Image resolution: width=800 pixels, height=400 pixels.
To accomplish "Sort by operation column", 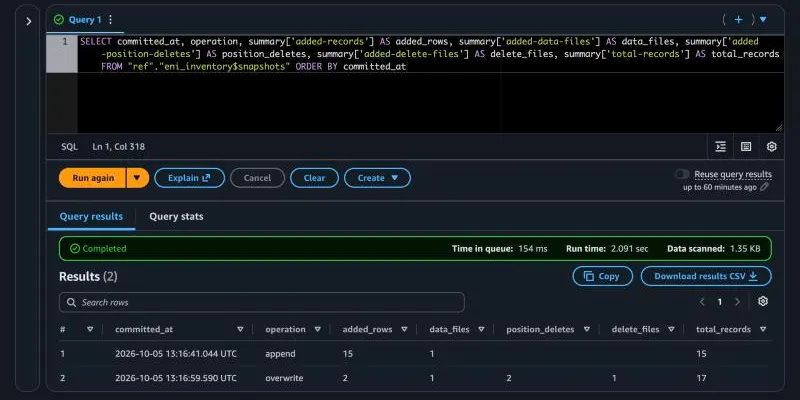I will (317, 330).
